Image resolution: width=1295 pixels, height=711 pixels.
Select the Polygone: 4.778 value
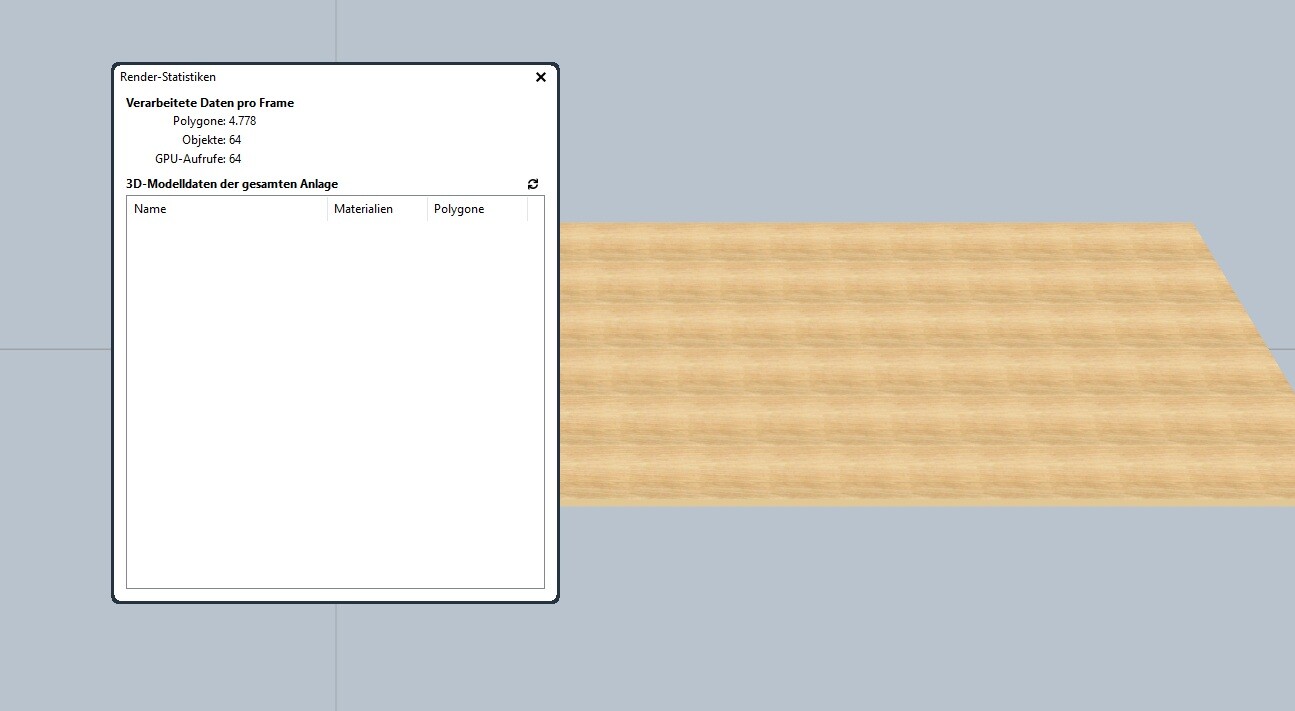(x=243, y=121)
